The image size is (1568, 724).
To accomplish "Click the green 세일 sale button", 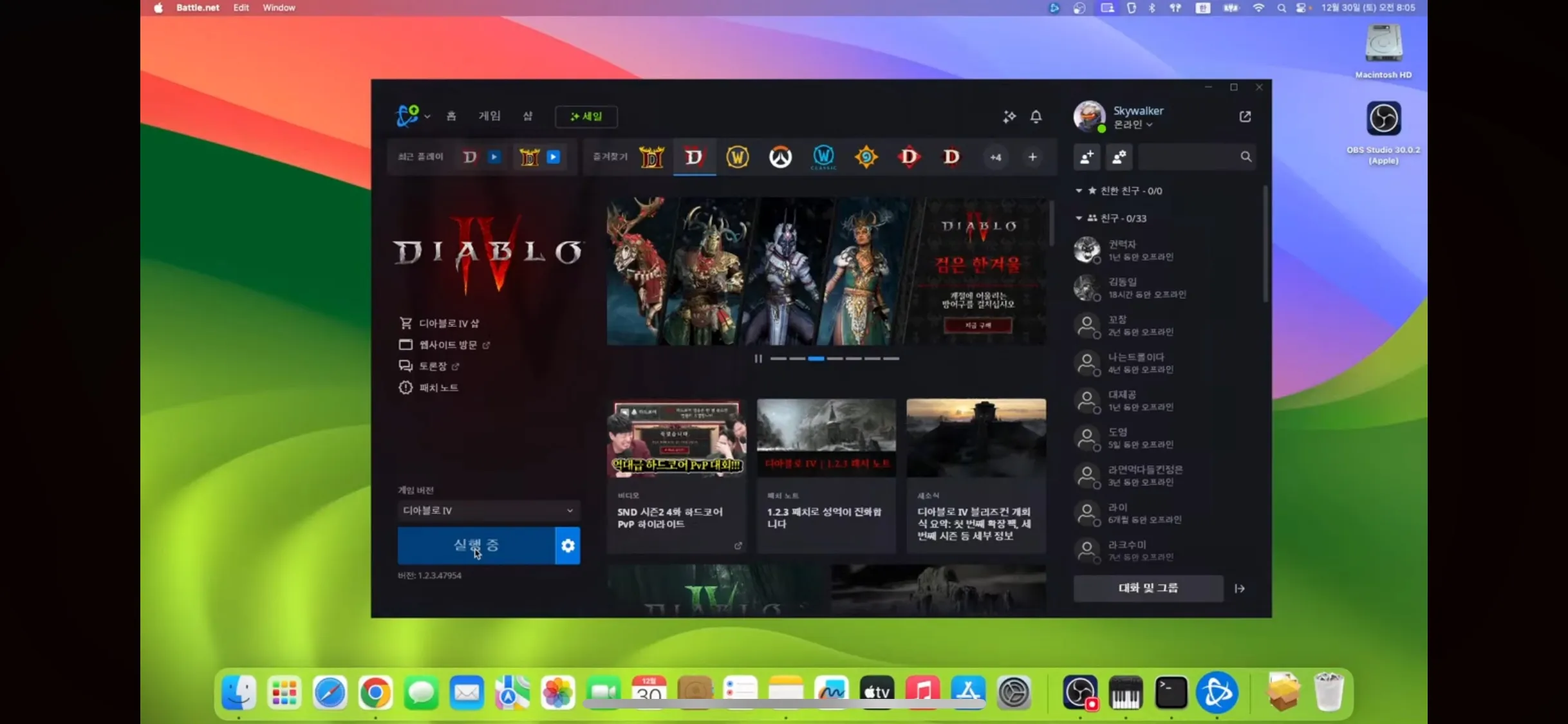I will pos(586,116).
